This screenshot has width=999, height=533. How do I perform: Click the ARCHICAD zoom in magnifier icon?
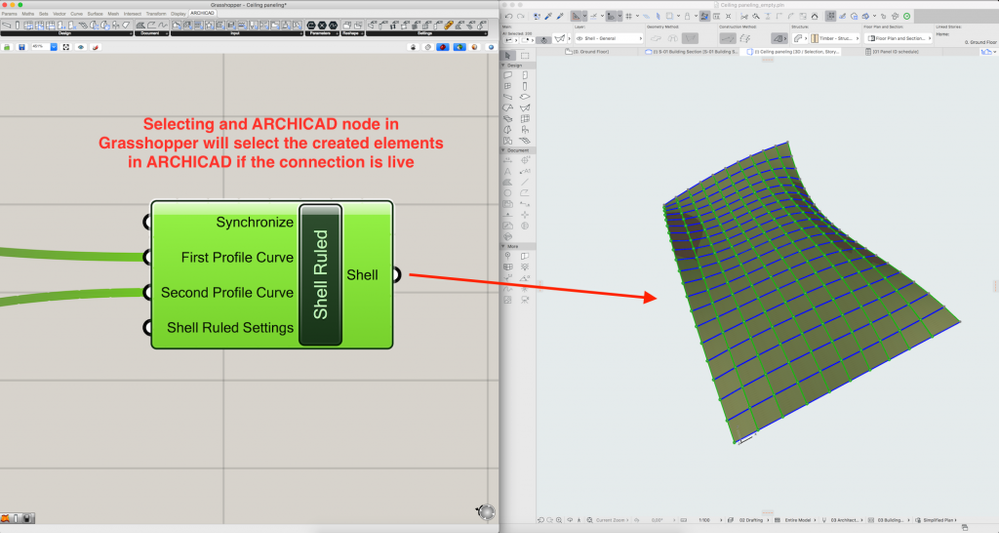[559, 520]
